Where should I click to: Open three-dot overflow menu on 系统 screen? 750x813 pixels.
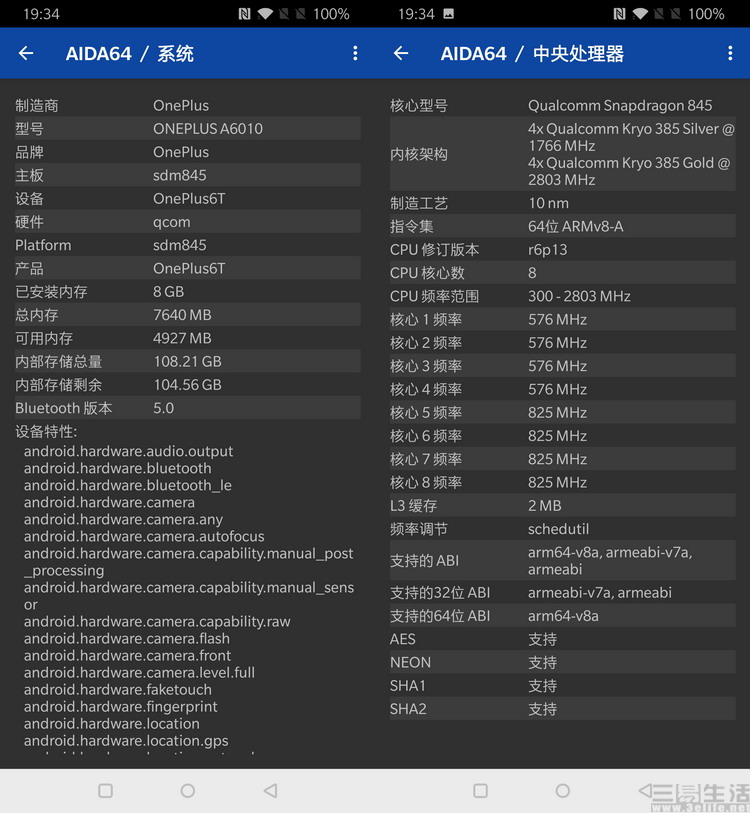pos(355,54)
